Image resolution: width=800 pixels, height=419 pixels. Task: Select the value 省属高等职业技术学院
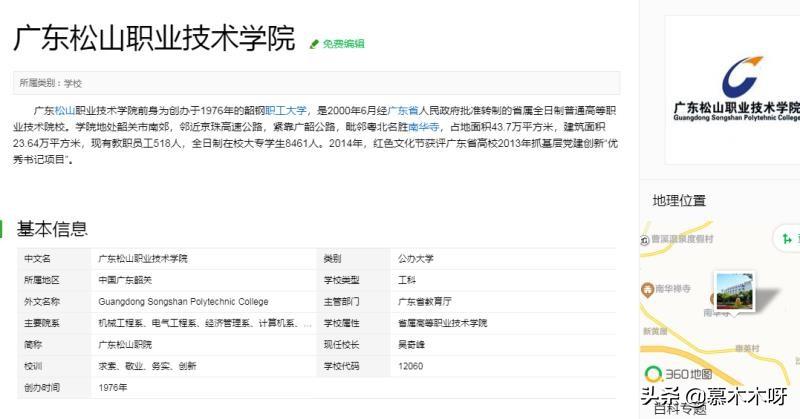[442, 323]
